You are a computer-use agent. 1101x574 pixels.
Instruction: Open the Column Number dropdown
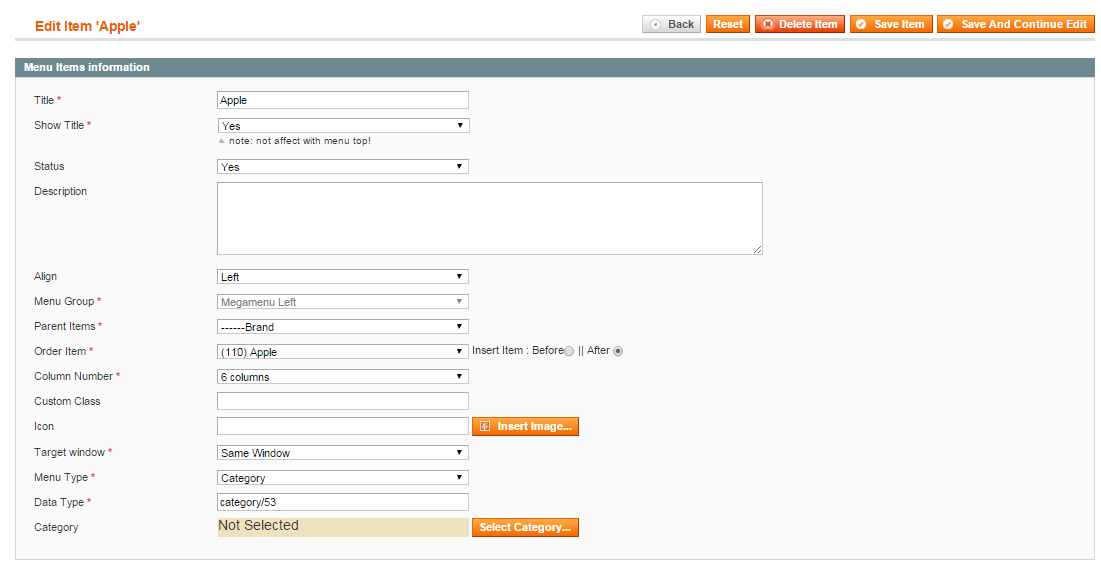[x=343, y=377]
